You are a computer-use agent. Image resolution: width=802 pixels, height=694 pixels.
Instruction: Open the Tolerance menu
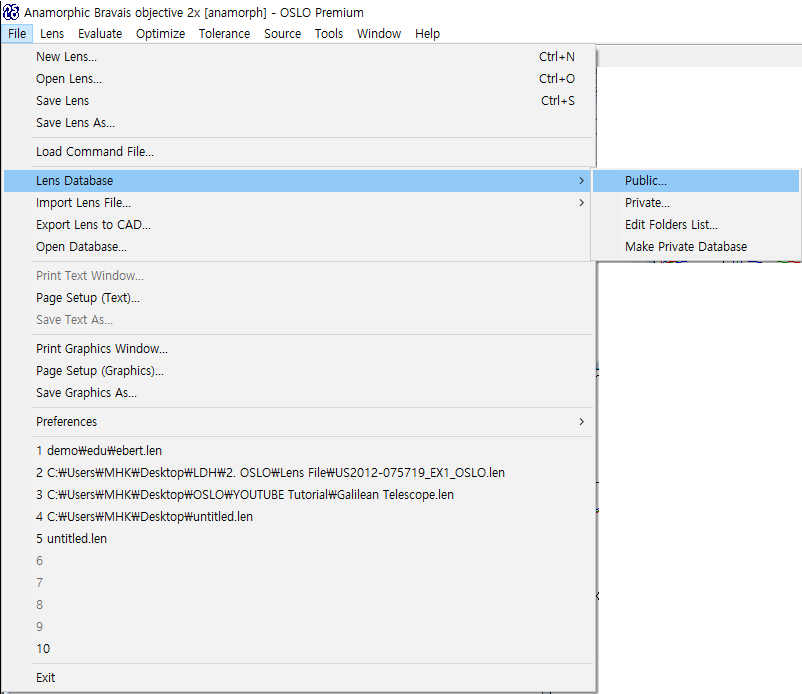click(224, 34)
